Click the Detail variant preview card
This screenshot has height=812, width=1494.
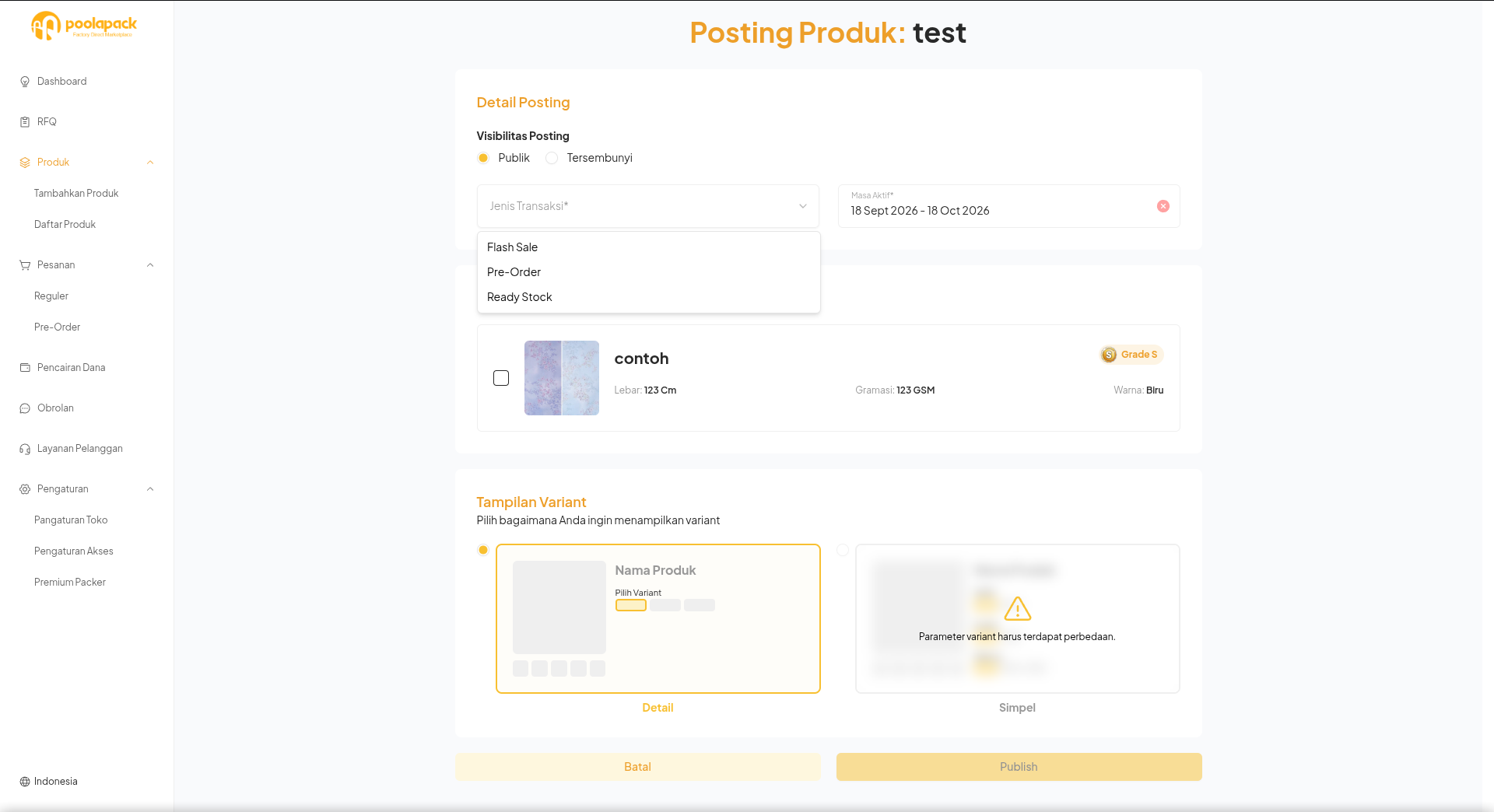point(658,618)
